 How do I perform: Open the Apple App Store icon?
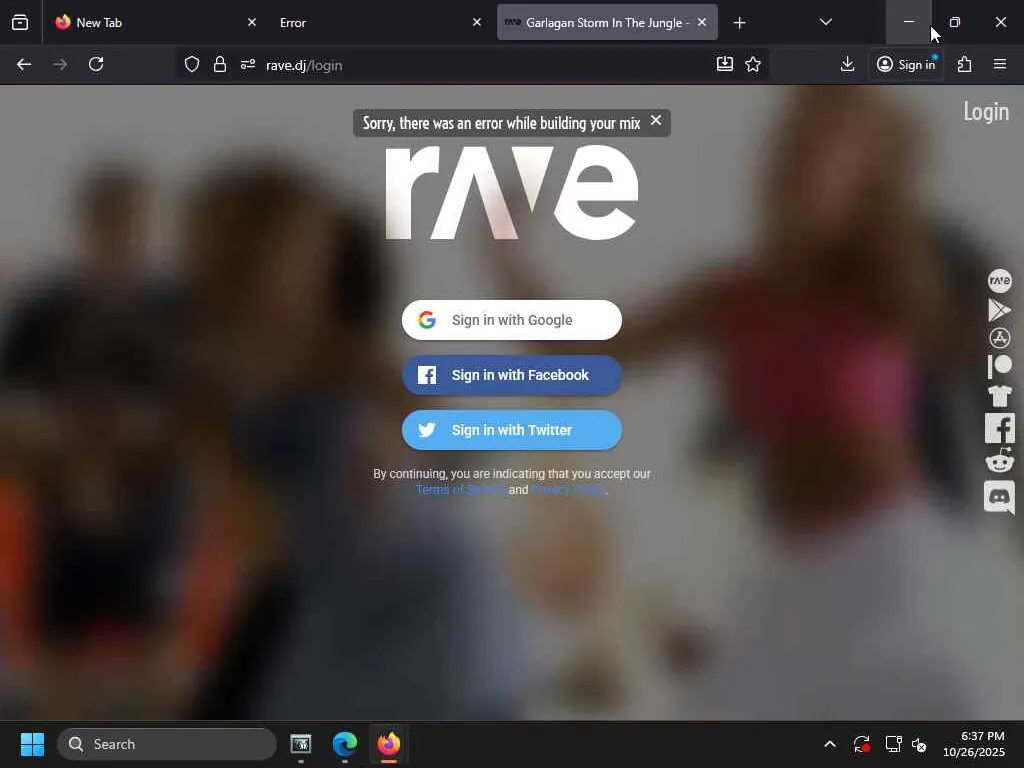[999, 338]
